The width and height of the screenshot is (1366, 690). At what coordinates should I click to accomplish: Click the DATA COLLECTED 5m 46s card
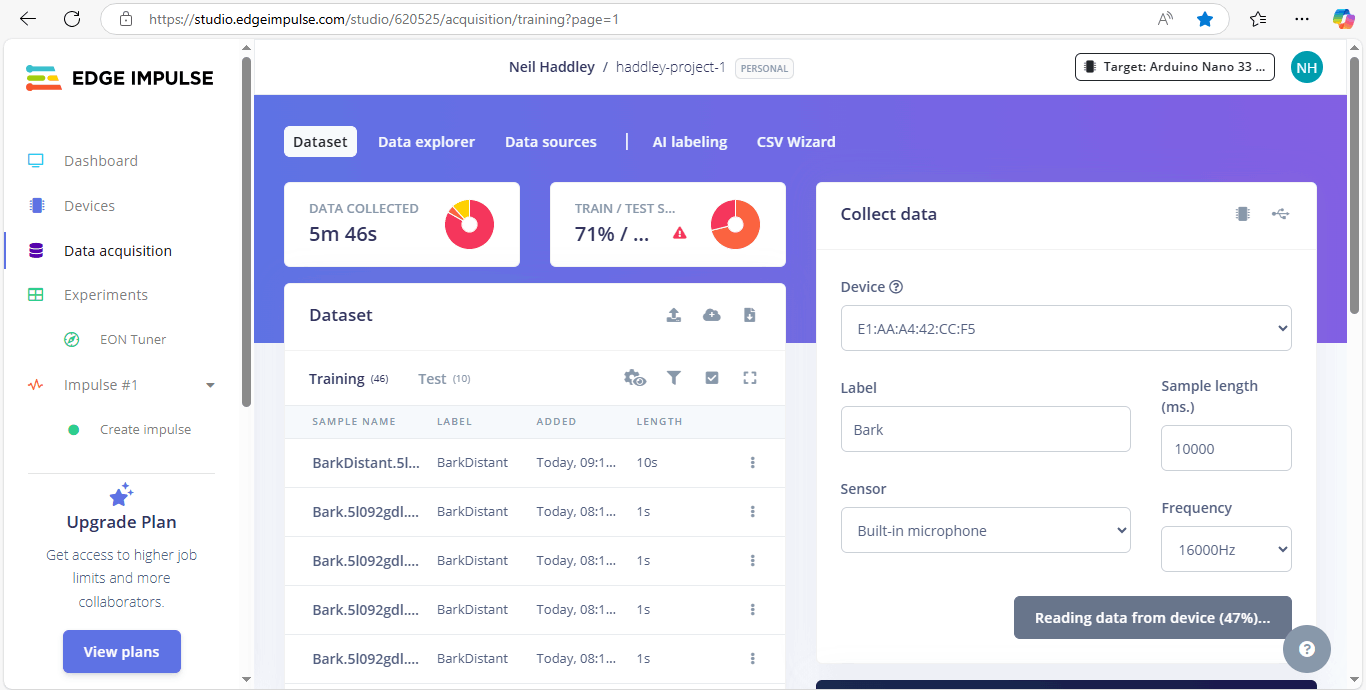click(x=402, y=225)
